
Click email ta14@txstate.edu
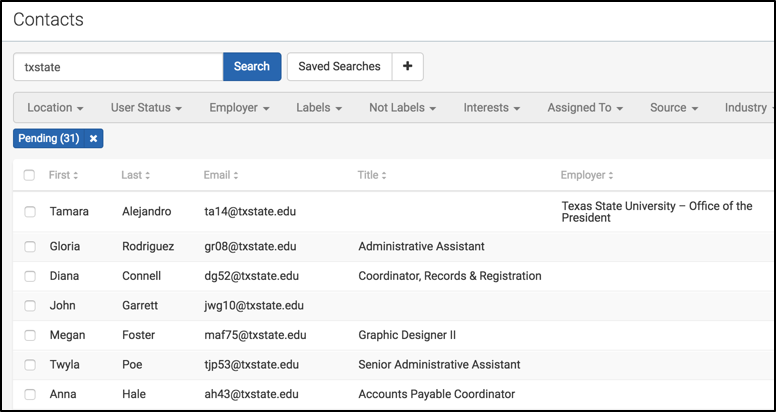click(250, 212)
